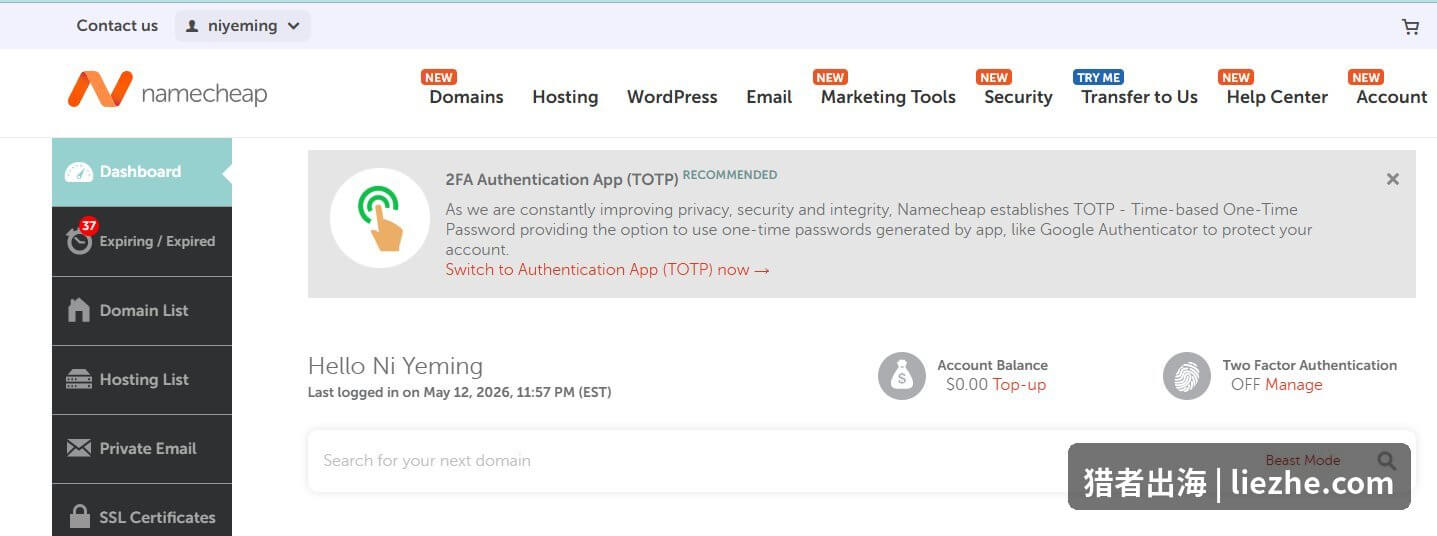Open the Hosting menu
This screenshot has height=536, width=1437.
click(565, 97)
